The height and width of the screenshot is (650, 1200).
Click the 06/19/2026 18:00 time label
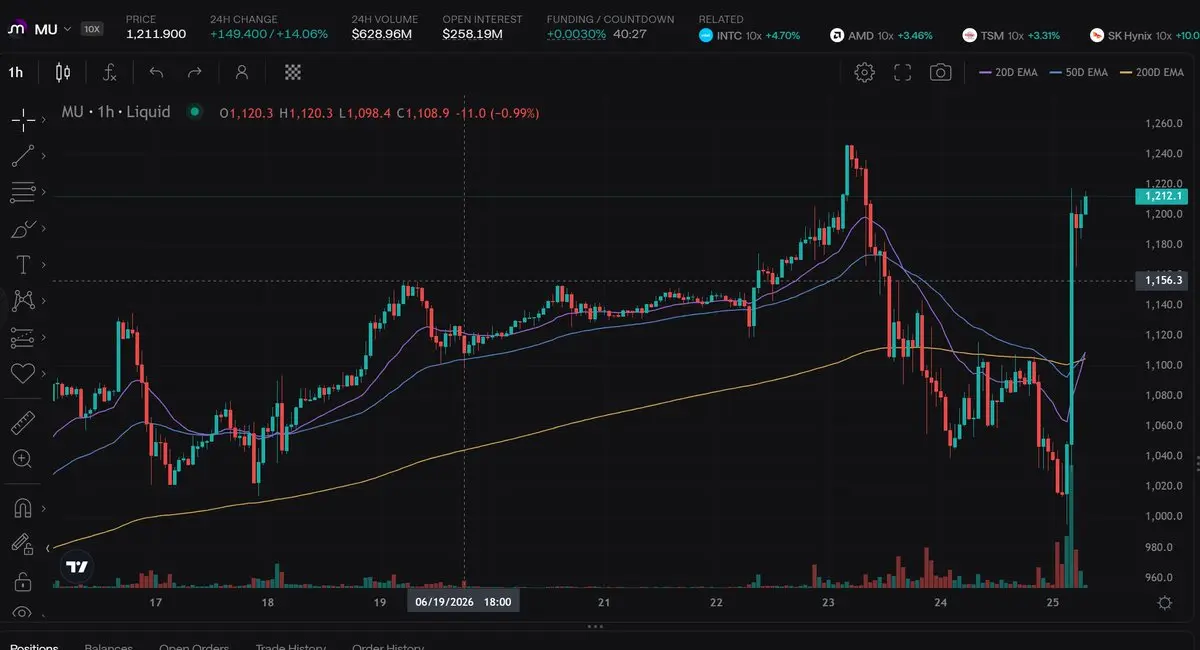point(463,602)
